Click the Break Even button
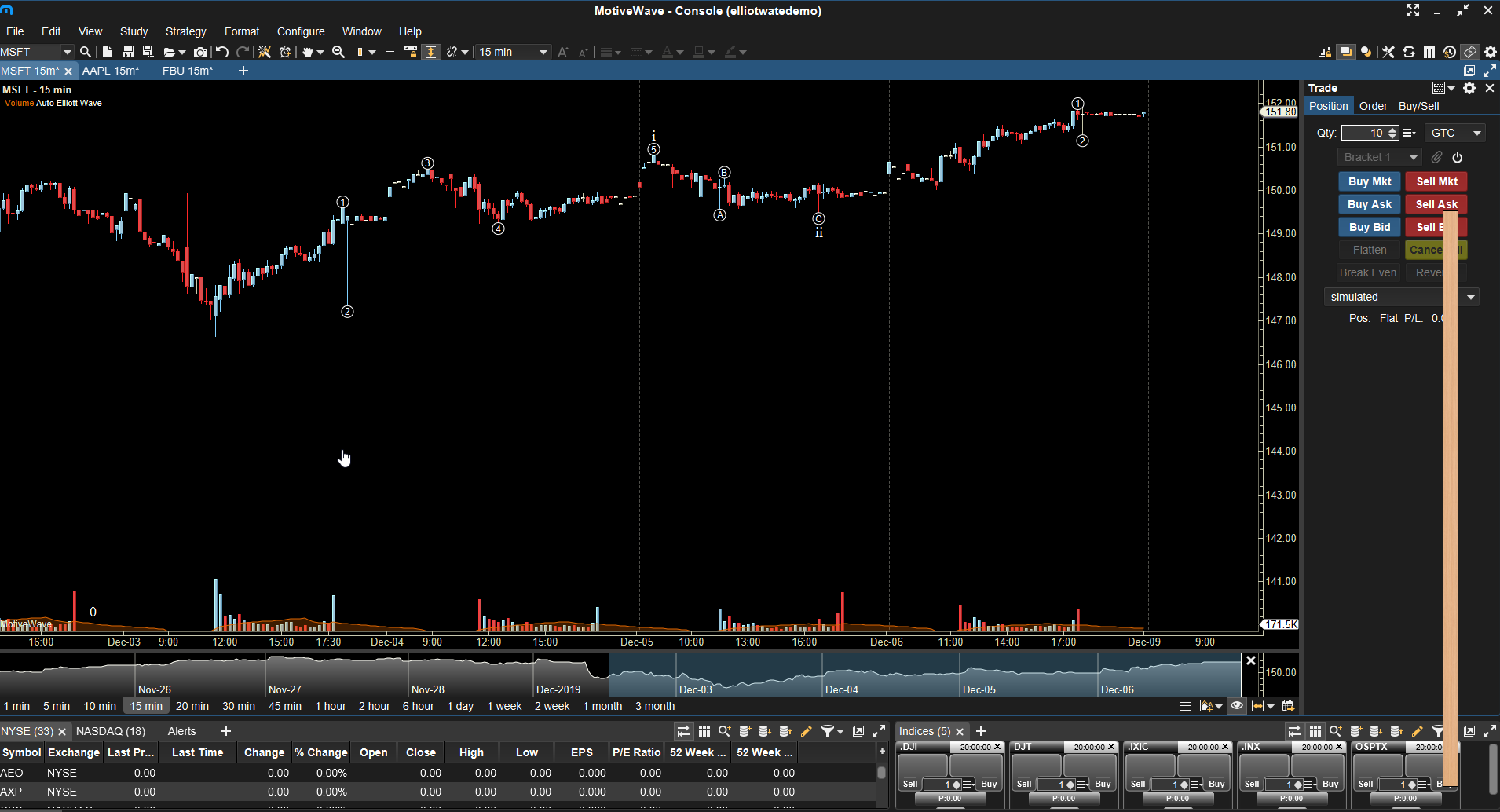 [x=1368, y=272]
